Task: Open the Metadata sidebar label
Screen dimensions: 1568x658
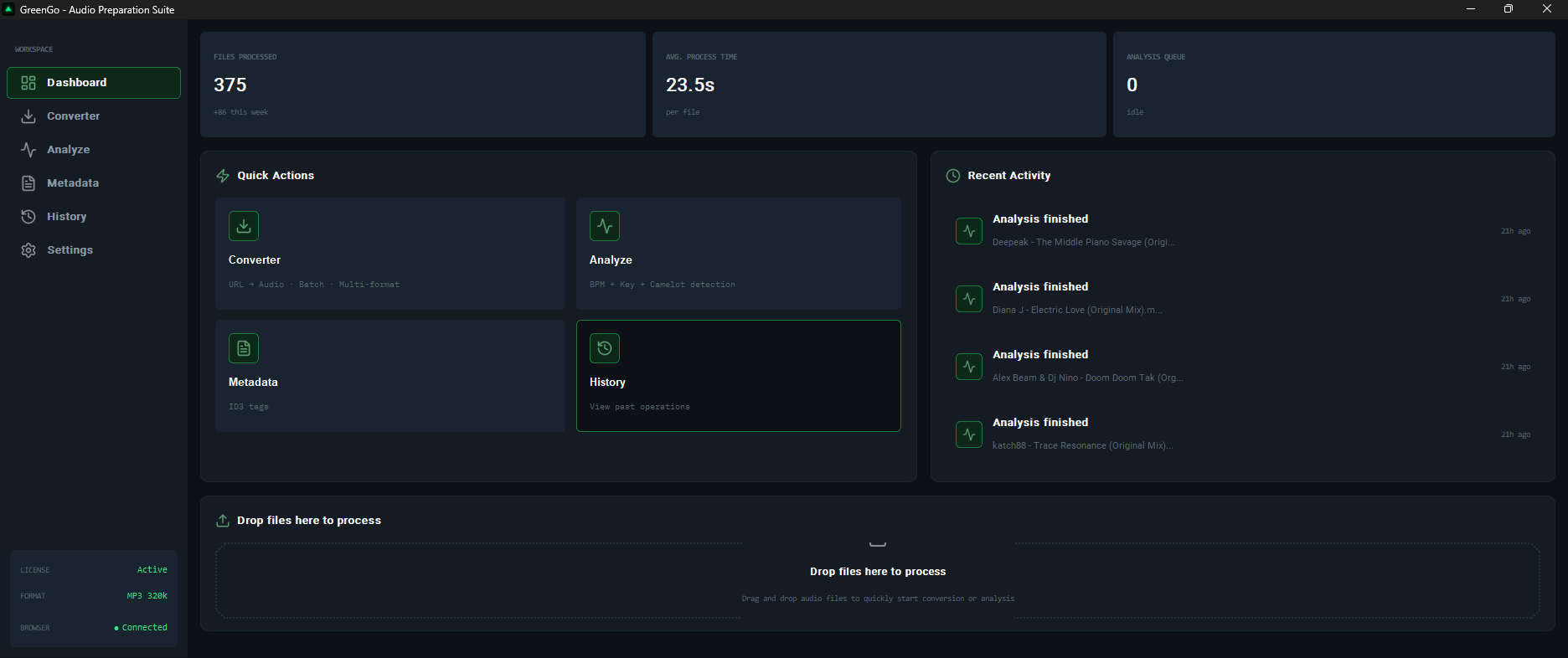Action: [x=73, y=183]
